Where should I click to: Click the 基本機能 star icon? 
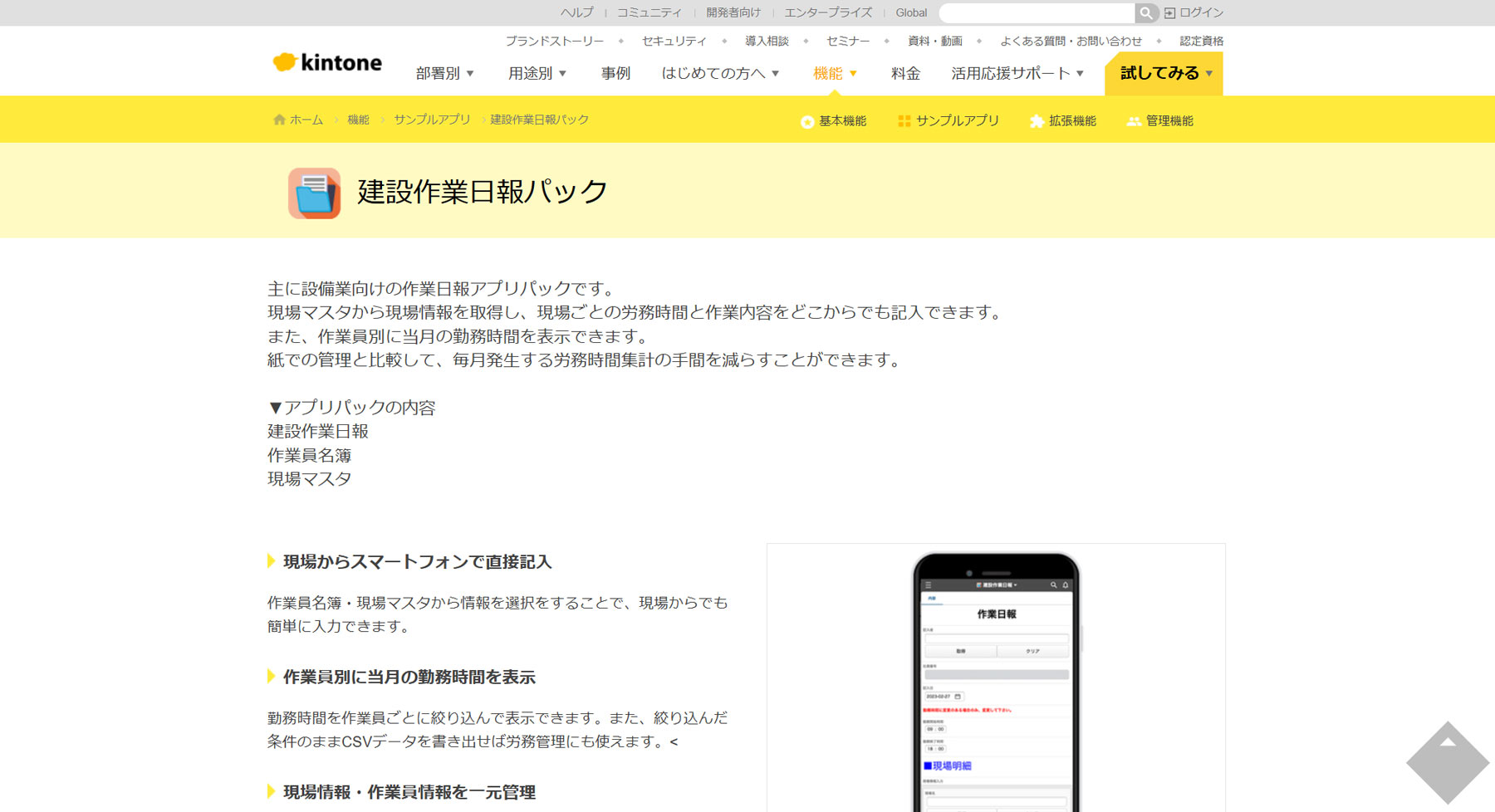[806, 121]
